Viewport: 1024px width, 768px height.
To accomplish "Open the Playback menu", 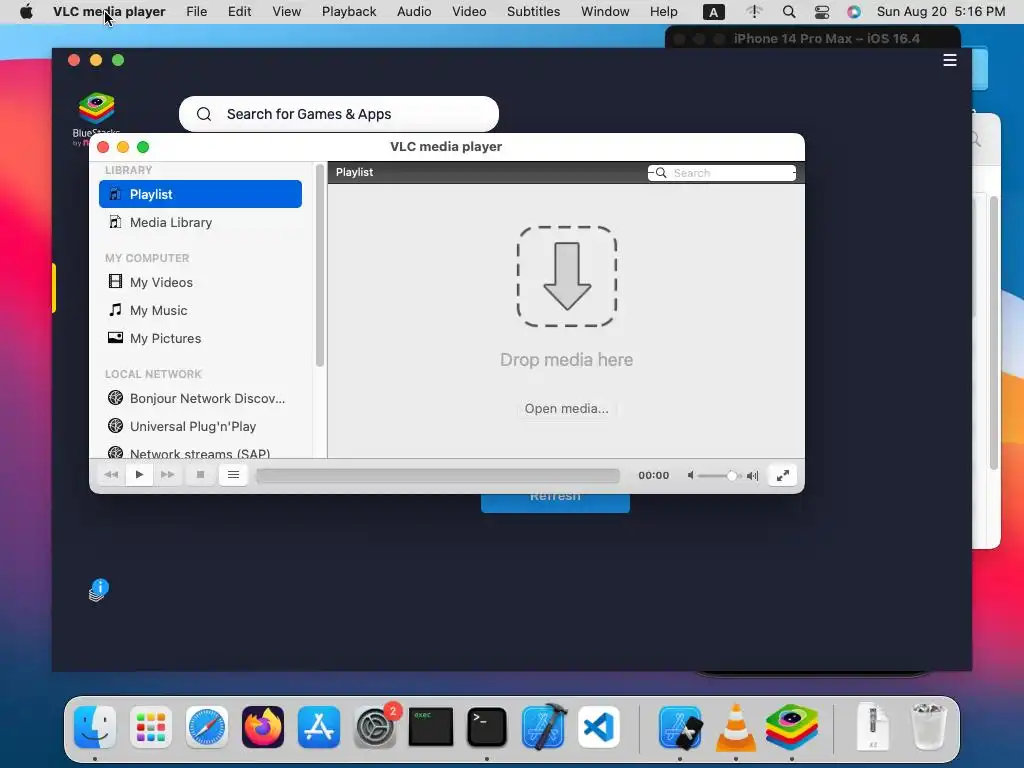I will [349, 12].
